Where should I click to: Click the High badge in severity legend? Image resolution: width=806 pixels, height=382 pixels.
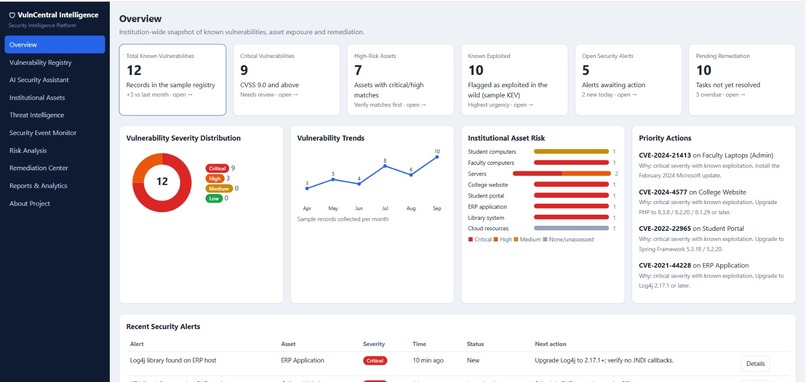click(214, 178)
